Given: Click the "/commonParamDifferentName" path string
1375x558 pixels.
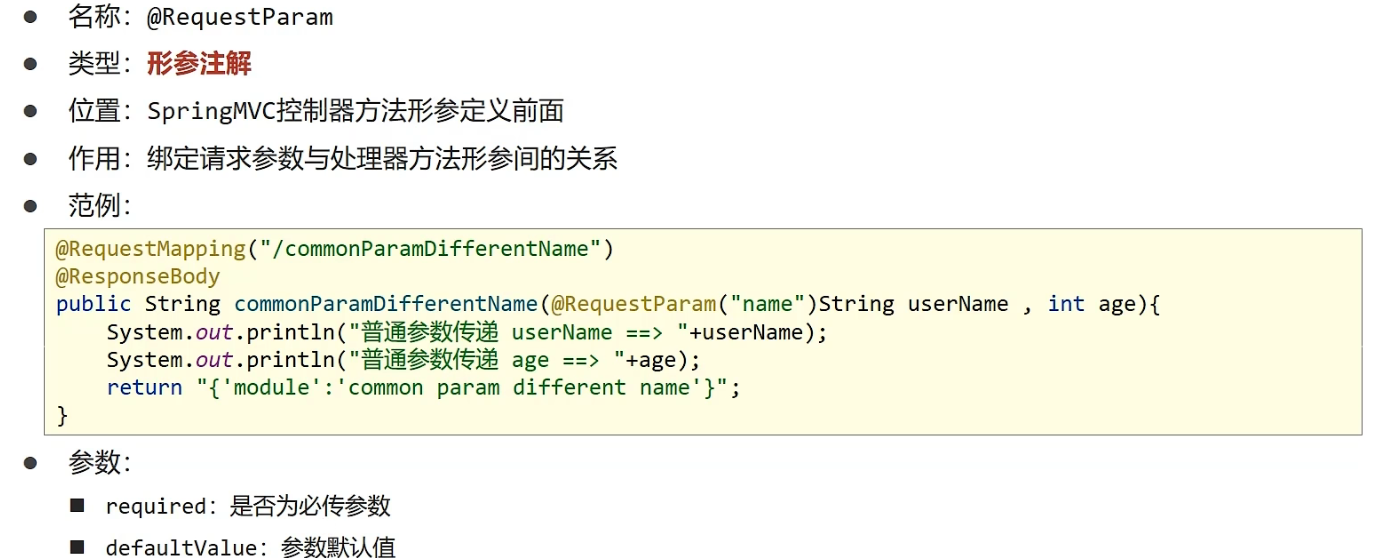Looking at the screenshot, I should click(430, 249).
